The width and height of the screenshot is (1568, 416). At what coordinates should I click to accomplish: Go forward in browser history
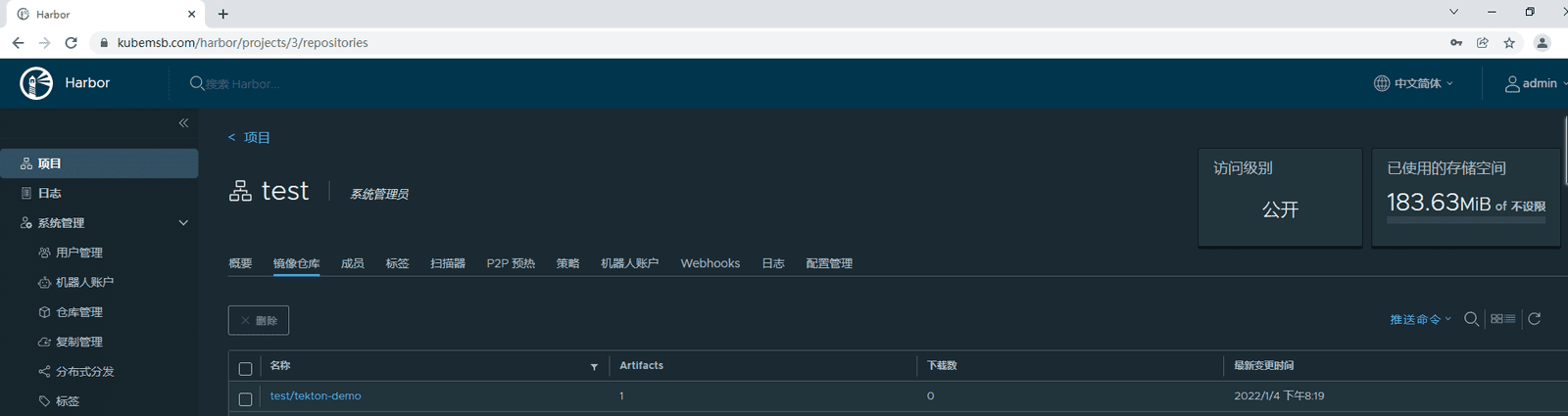pos(44,43)
